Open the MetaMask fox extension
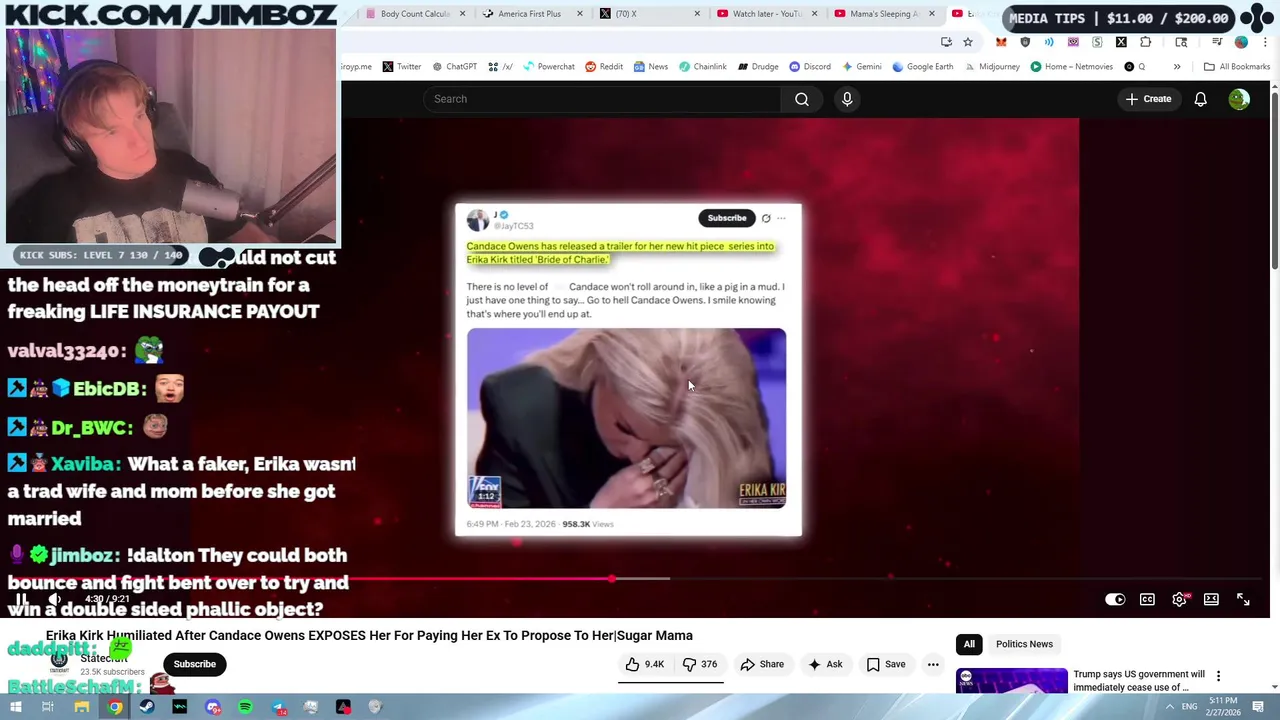 pos(1001,42)
